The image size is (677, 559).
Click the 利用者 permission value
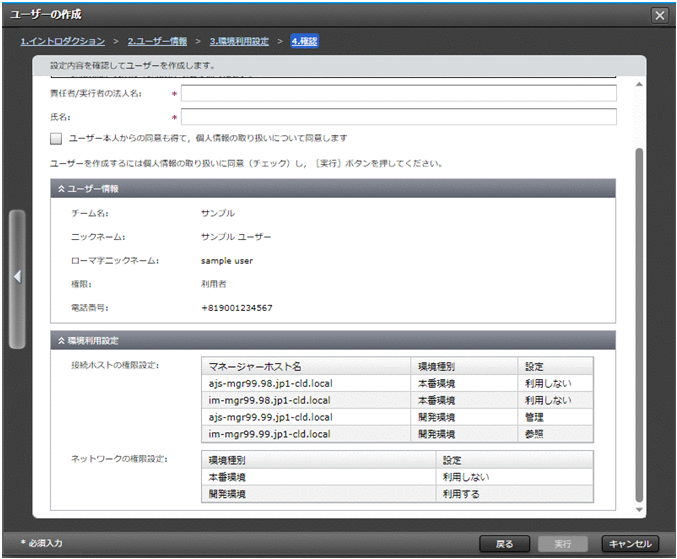[214, 284]
